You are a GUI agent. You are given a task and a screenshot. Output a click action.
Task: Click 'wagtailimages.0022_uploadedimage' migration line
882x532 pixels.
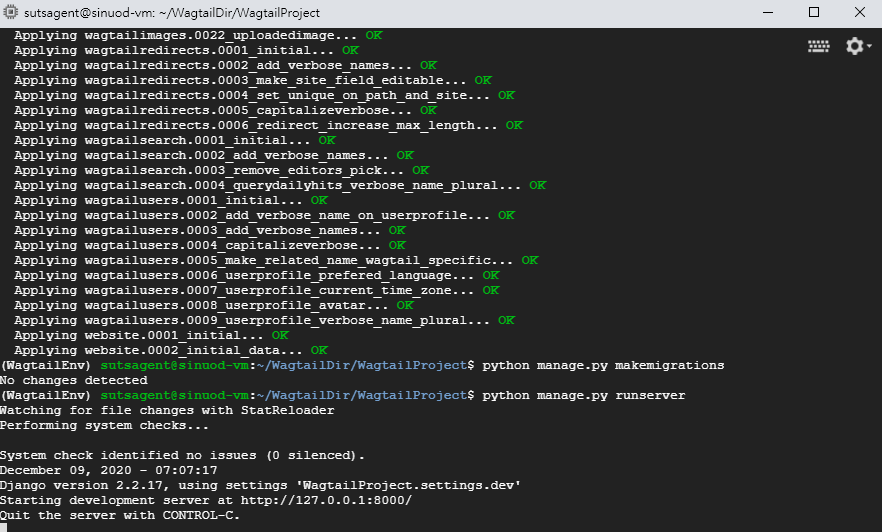coord(198,35)
